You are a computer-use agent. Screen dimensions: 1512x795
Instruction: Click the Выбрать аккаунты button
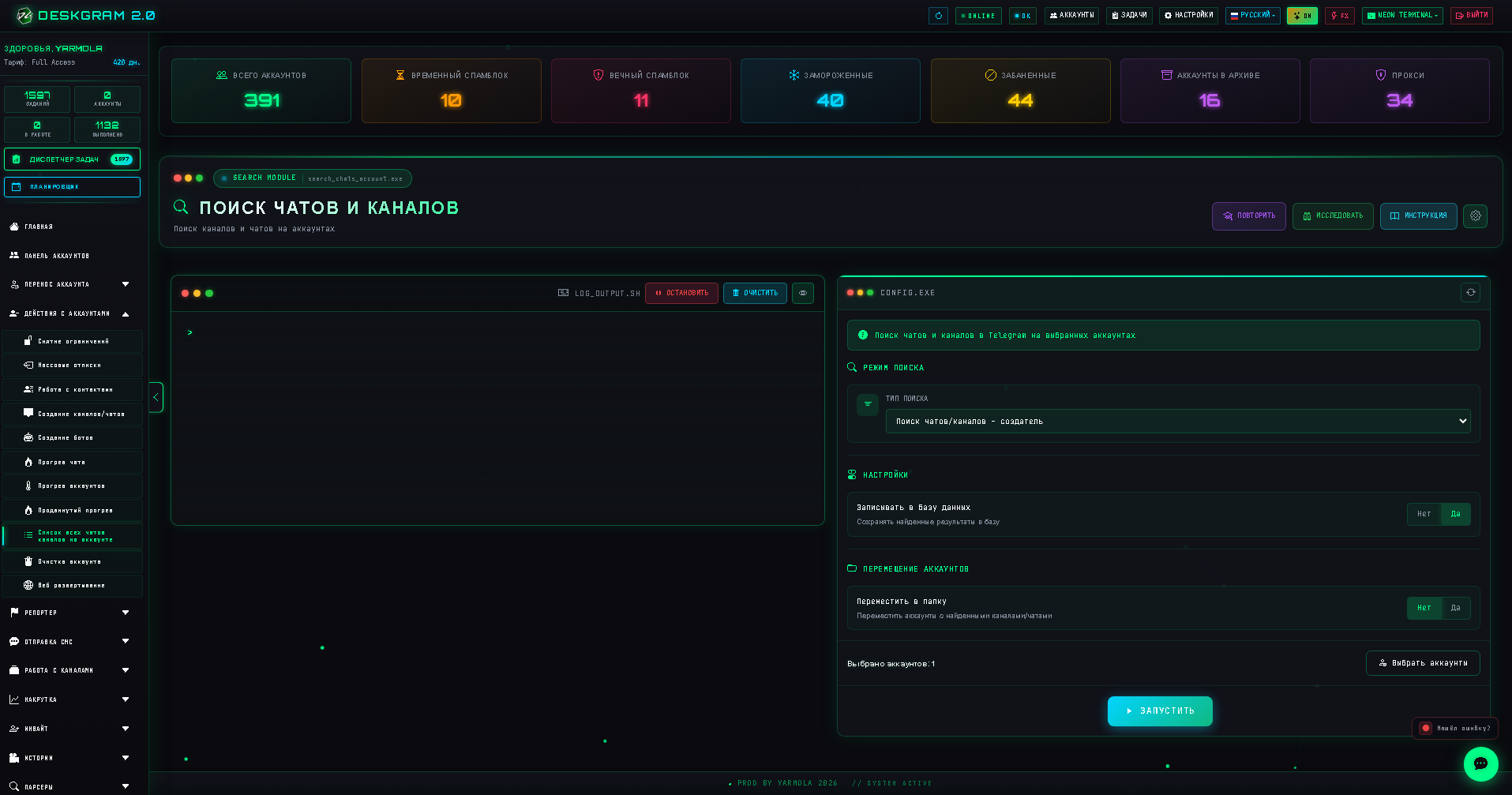[1423, 663]
